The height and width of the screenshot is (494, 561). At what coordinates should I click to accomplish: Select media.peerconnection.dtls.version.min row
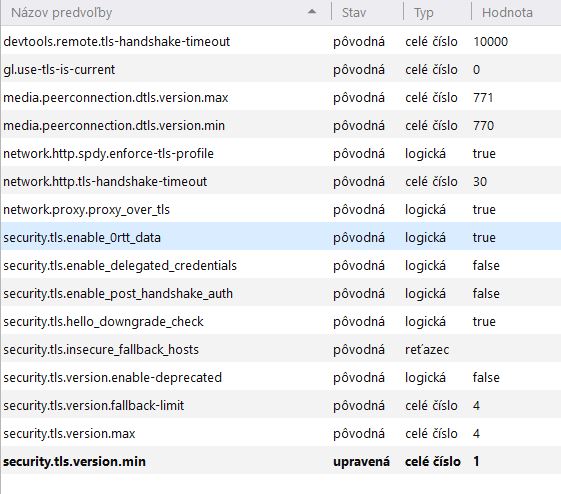coord(281,126)
